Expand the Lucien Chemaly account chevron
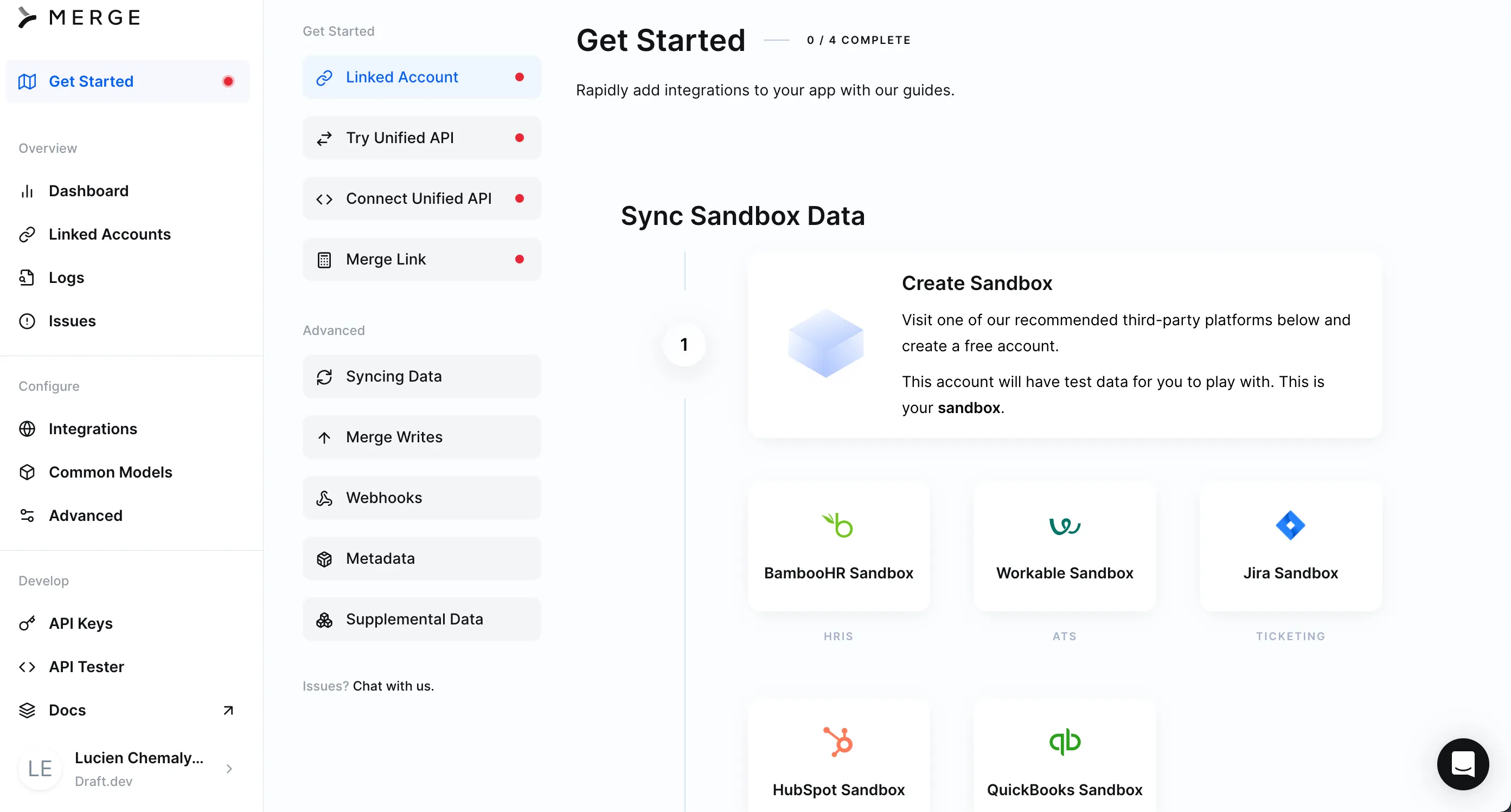Image resolution: width=1511 pixels, height=812 pixels. [x=229, y=769]
